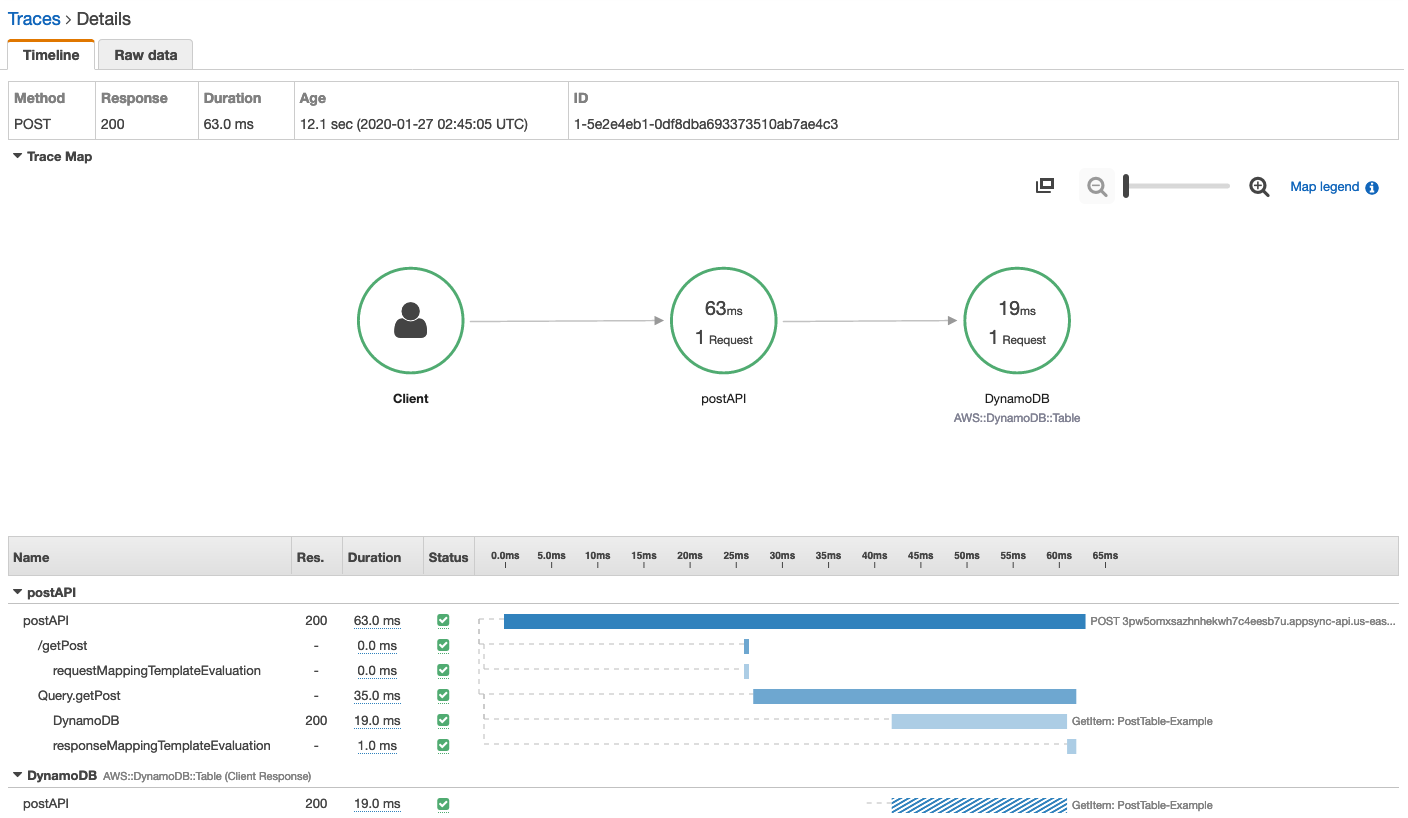Viewport: 1408px width, 818px height.
Task: Click the fit-map-to-window icon
Action: pyautogui.click(x=1044, y=185)
